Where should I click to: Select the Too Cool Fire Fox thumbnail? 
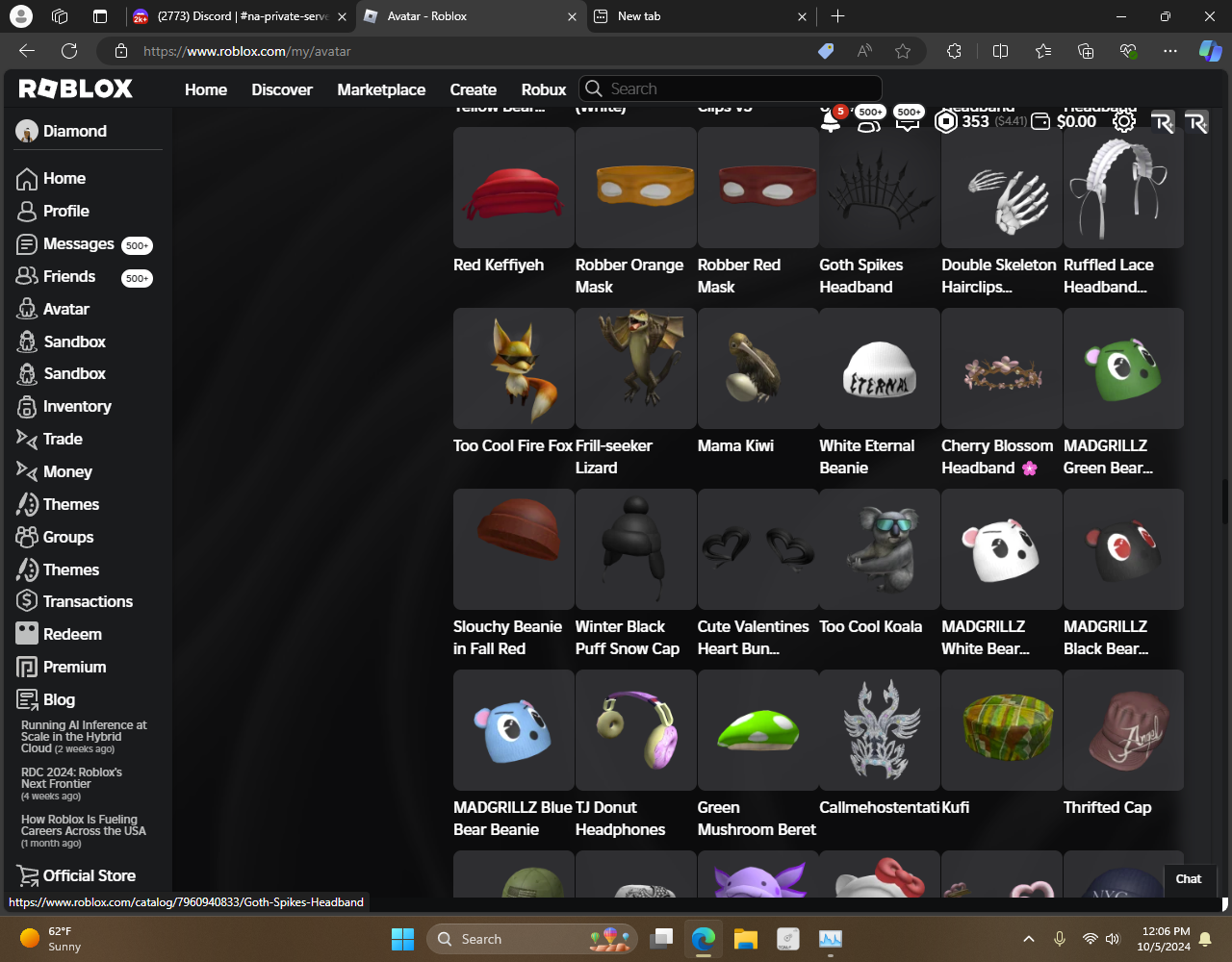pyautogui.click(x=514, y=368)
